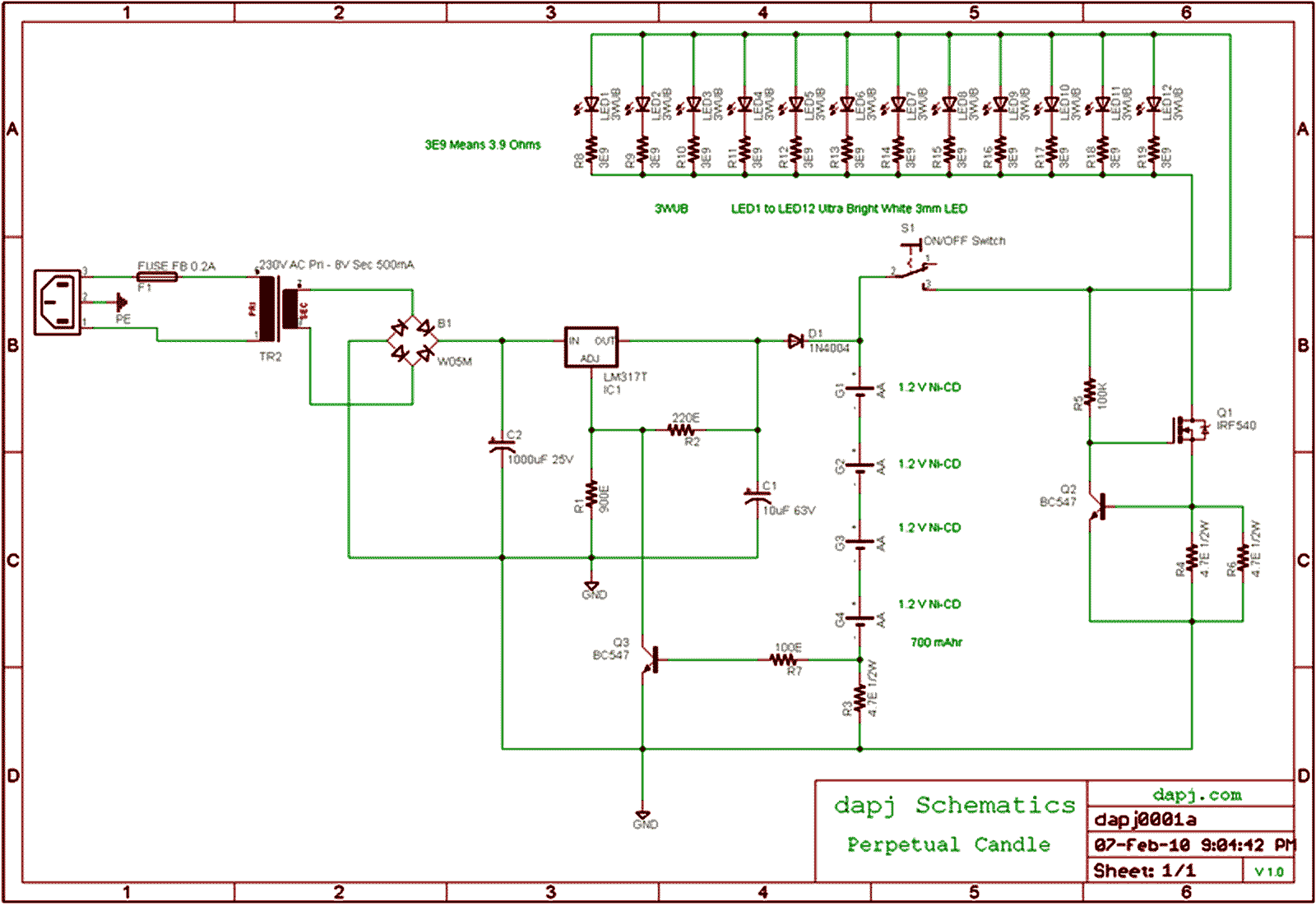Select the Q2 BC547 transistor symbol
The image size is (1316, 906).
(x=1097, y=506)
